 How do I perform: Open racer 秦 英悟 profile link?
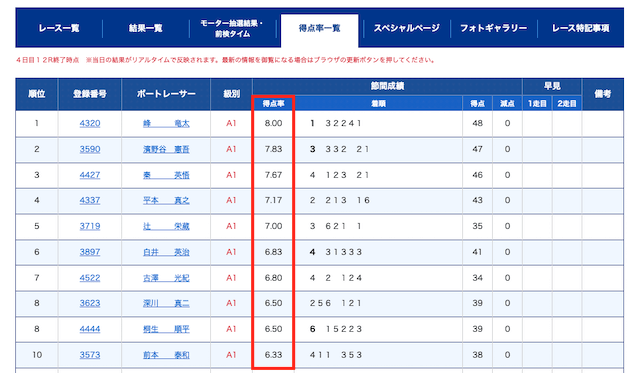coord(166,175)
